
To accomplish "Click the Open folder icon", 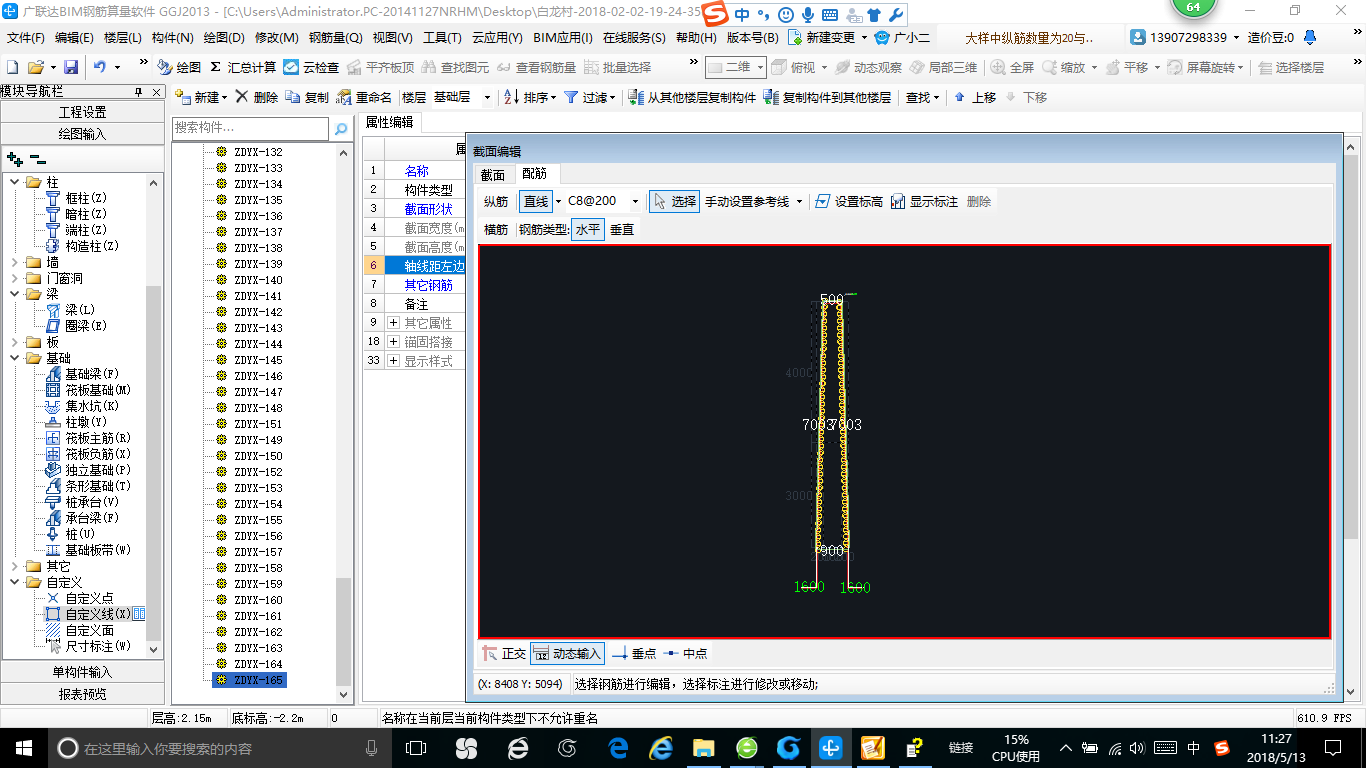I will pyautogui.click(x=35, y=67).
